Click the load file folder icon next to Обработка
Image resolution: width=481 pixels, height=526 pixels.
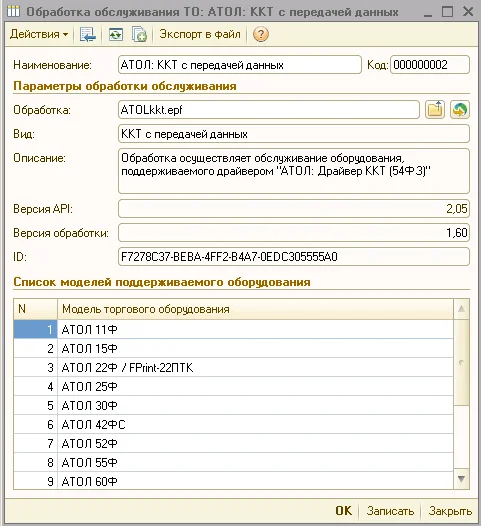(x=435, y=110)
